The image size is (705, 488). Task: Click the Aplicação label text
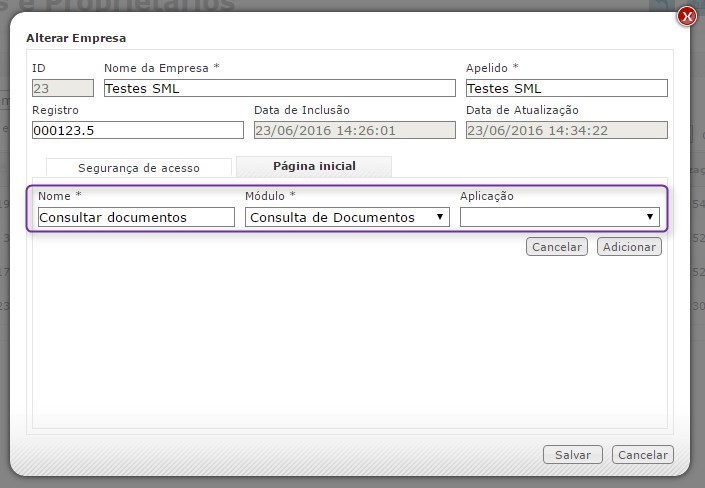[487, 196]
